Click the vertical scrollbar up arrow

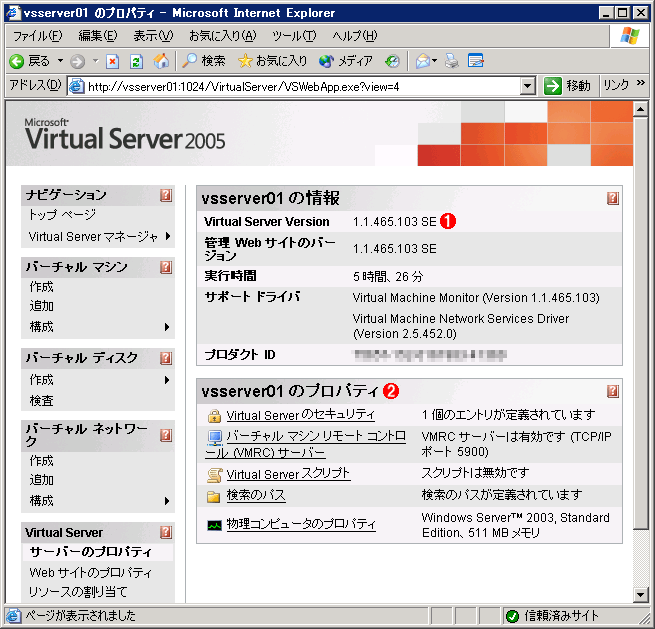(640, 109)
